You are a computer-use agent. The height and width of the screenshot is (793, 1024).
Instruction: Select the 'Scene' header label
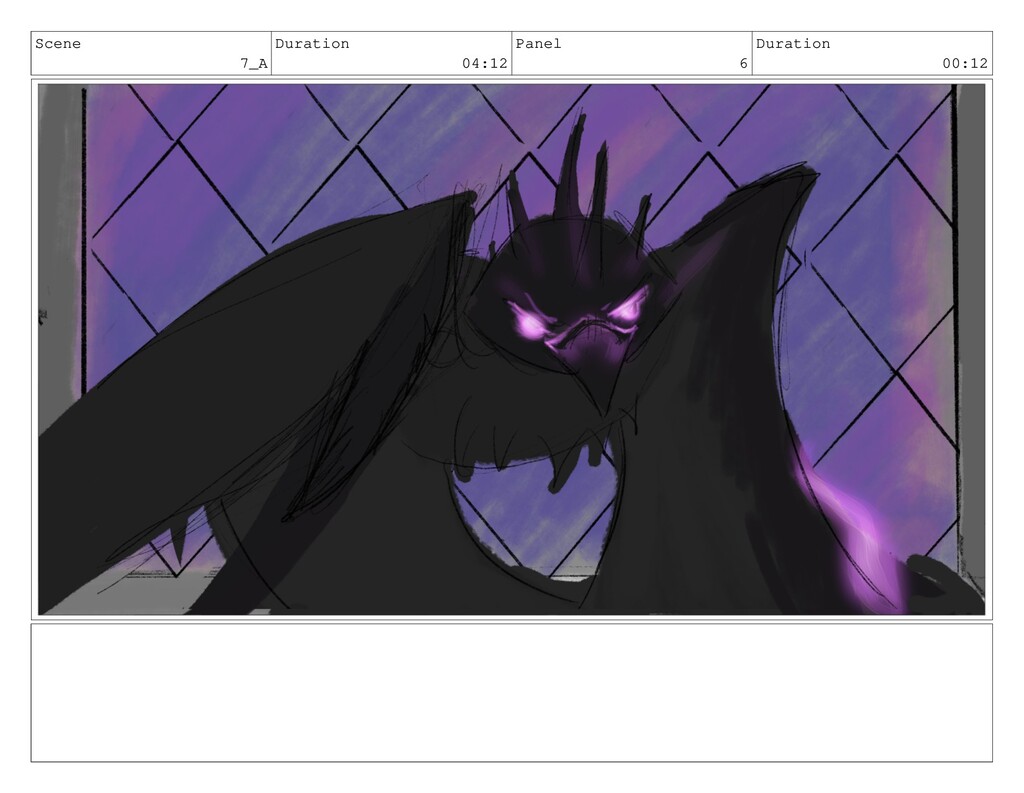click(57, 44)
